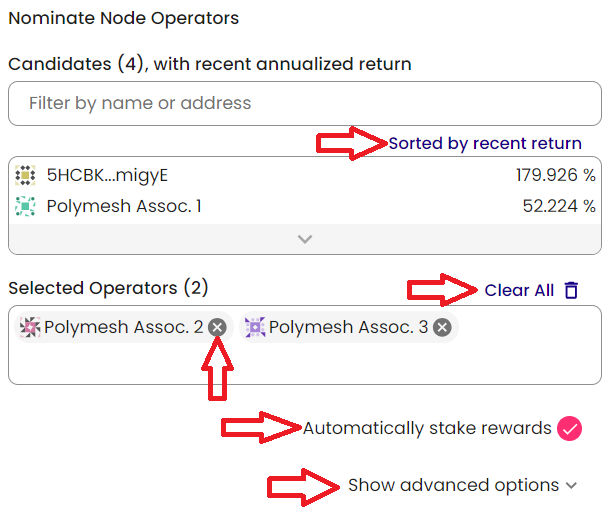Click the 179.926 % return value
Screen dimensions: 607x513
[555, 176]
